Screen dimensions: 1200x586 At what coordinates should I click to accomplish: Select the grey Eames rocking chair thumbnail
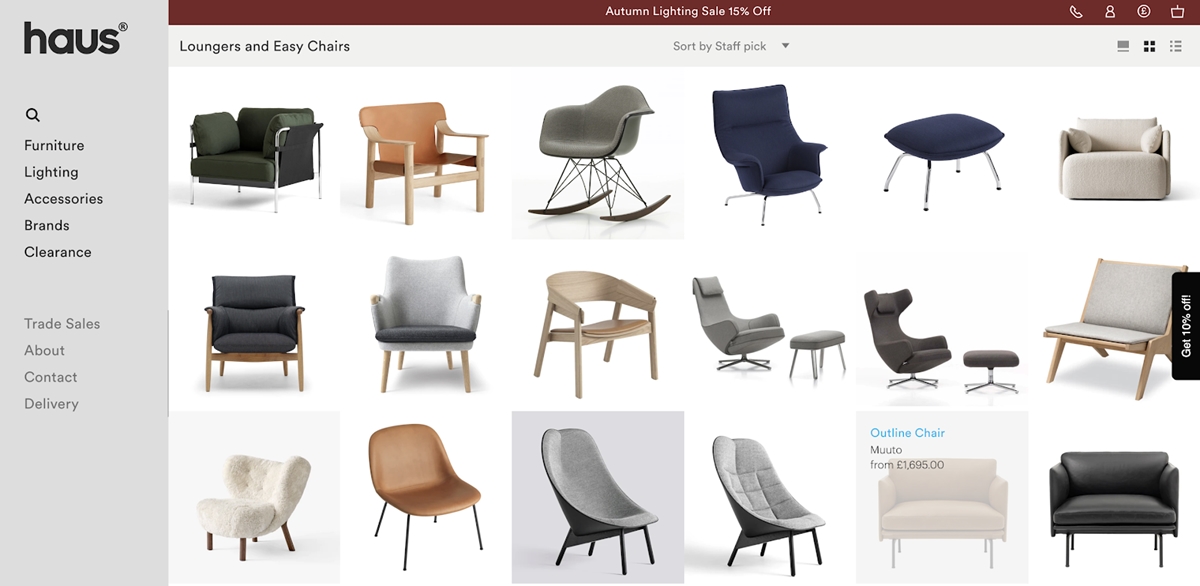tap(598, 153)
